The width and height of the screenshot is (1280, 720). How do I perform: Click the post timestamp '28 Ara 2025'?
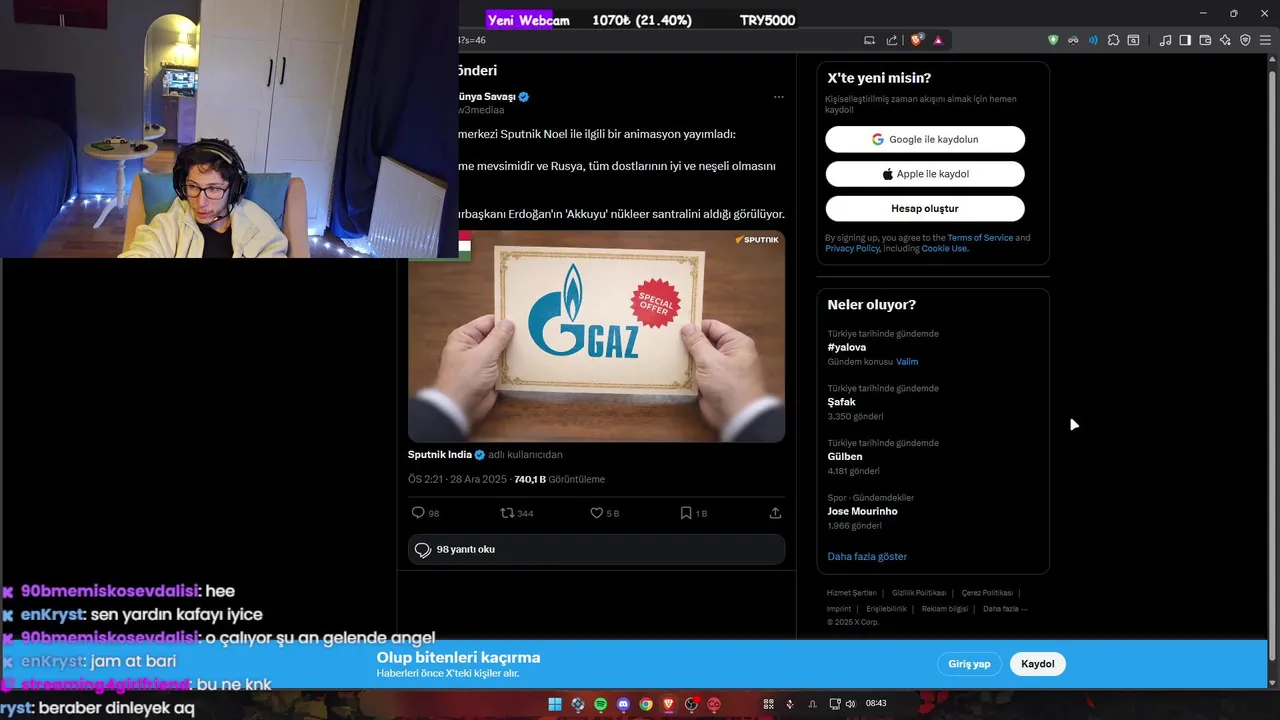pos(478,480)
